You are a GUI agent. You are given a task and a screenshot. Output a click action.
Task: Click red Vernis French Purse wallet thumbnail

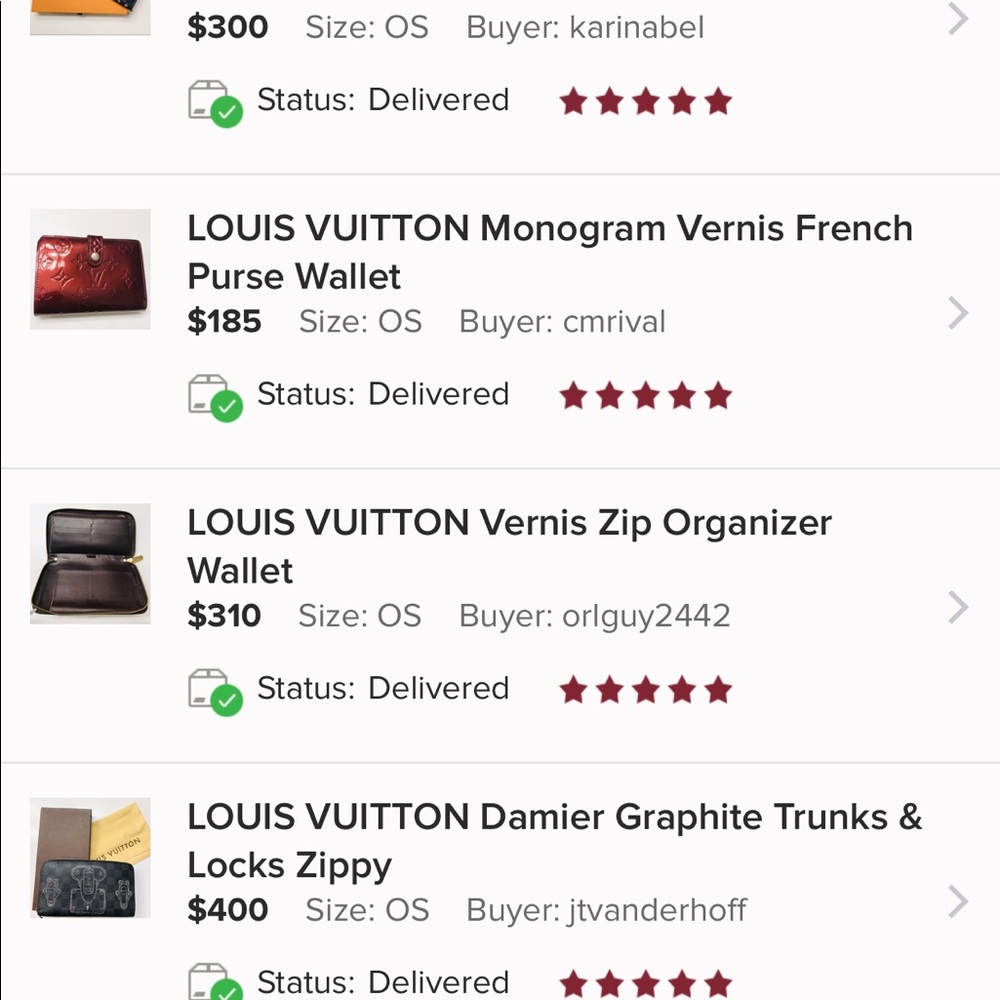pyautogui.click(x=90, y=269)
